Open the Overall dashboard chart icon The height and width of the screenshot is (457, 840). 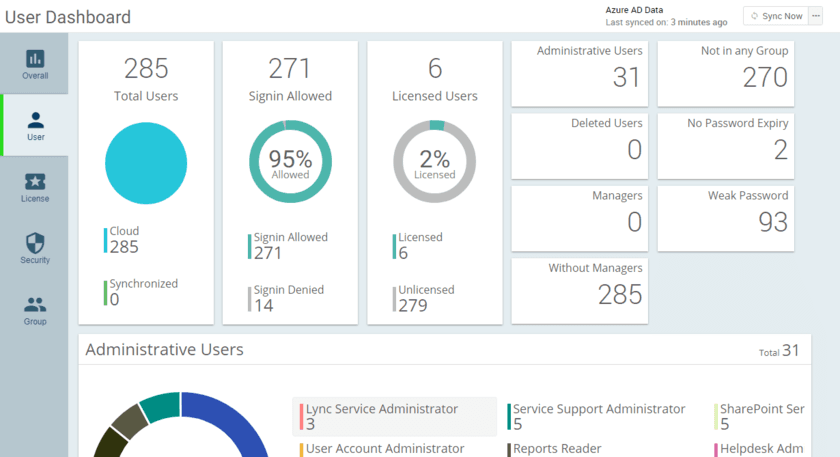tap(35, 59)
